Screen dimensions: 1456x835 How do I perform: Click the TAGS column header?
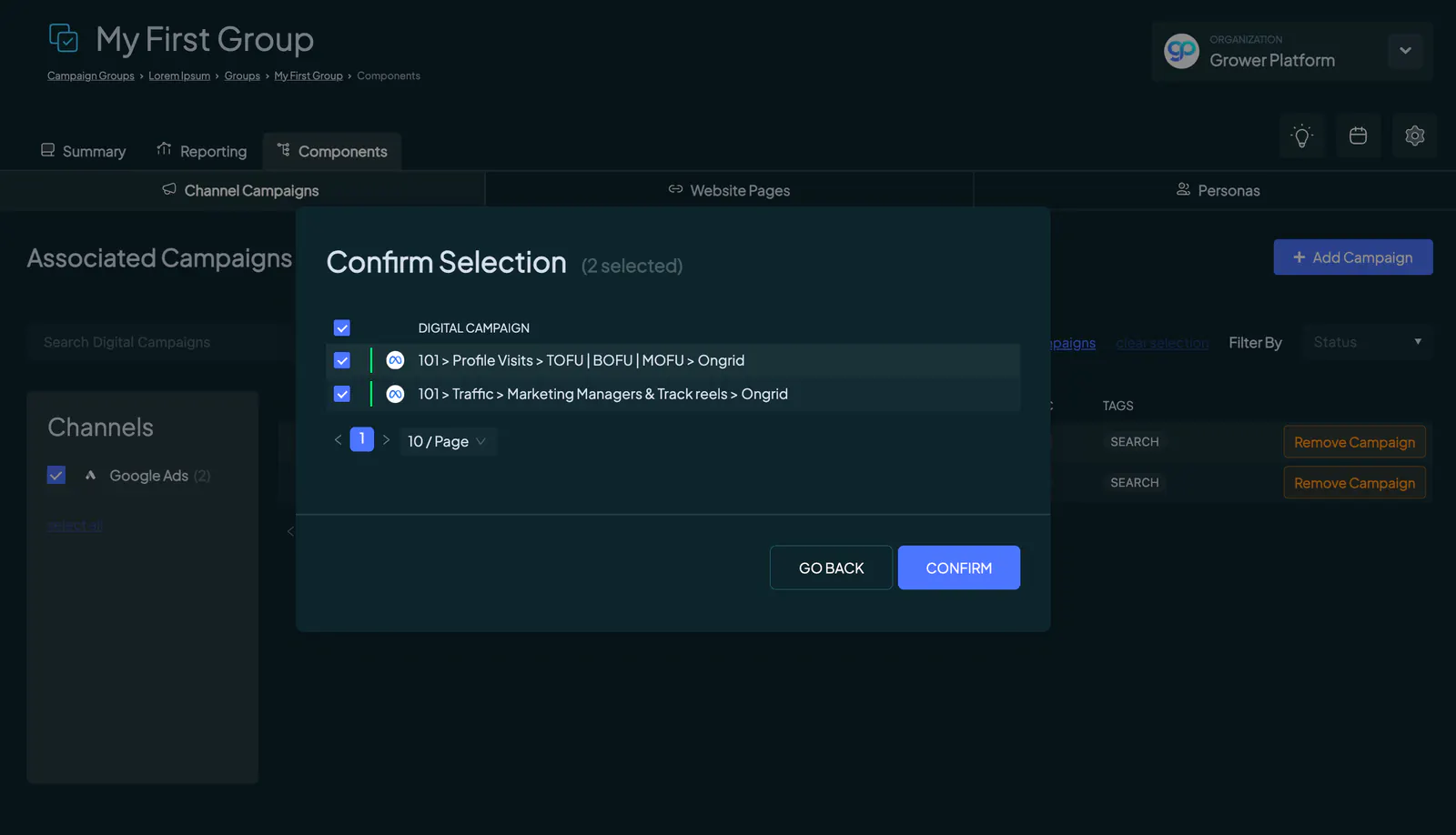[1118, 406]
